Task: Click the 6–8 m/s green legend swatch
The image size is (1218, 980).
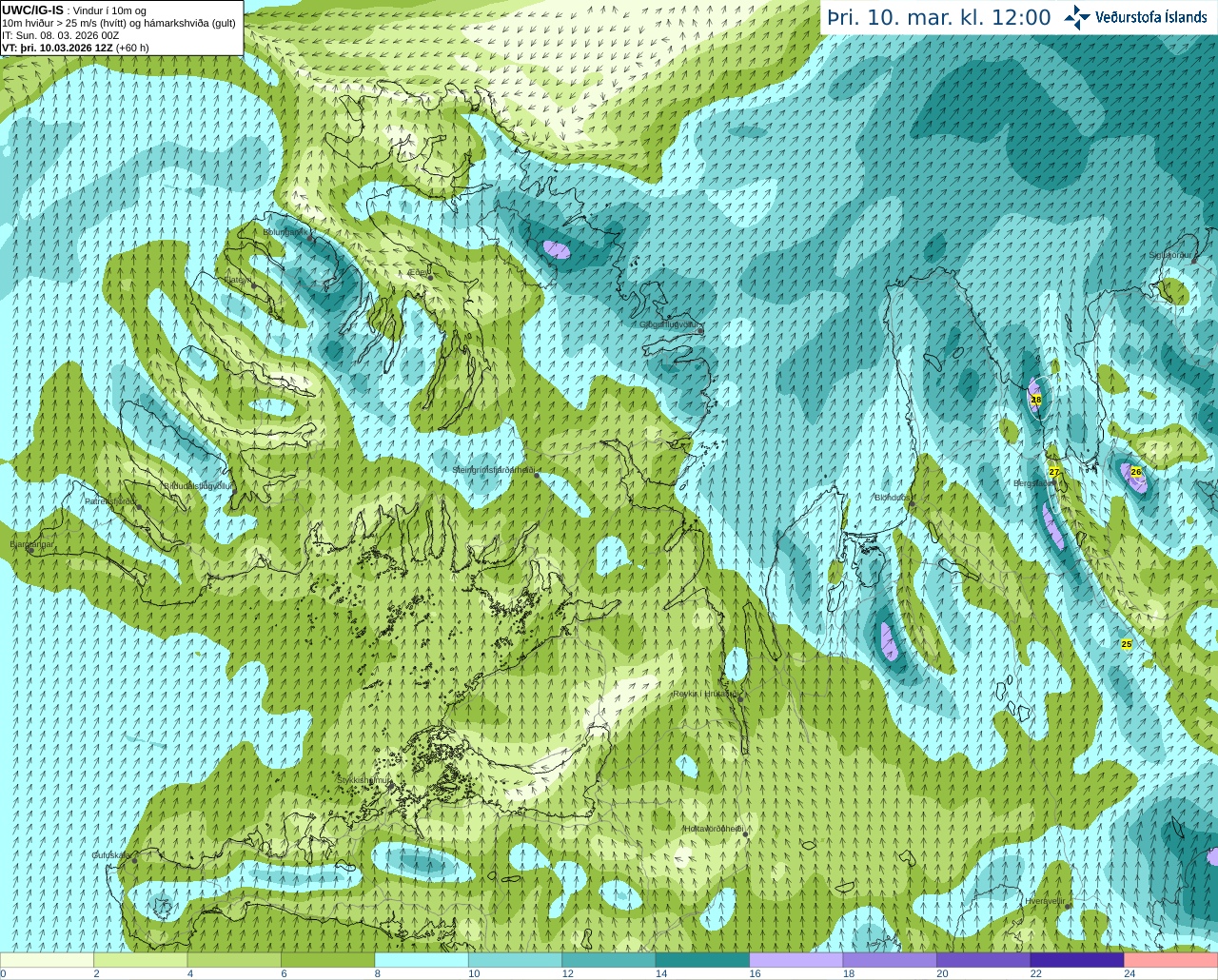Action: [x=328, y=960]
